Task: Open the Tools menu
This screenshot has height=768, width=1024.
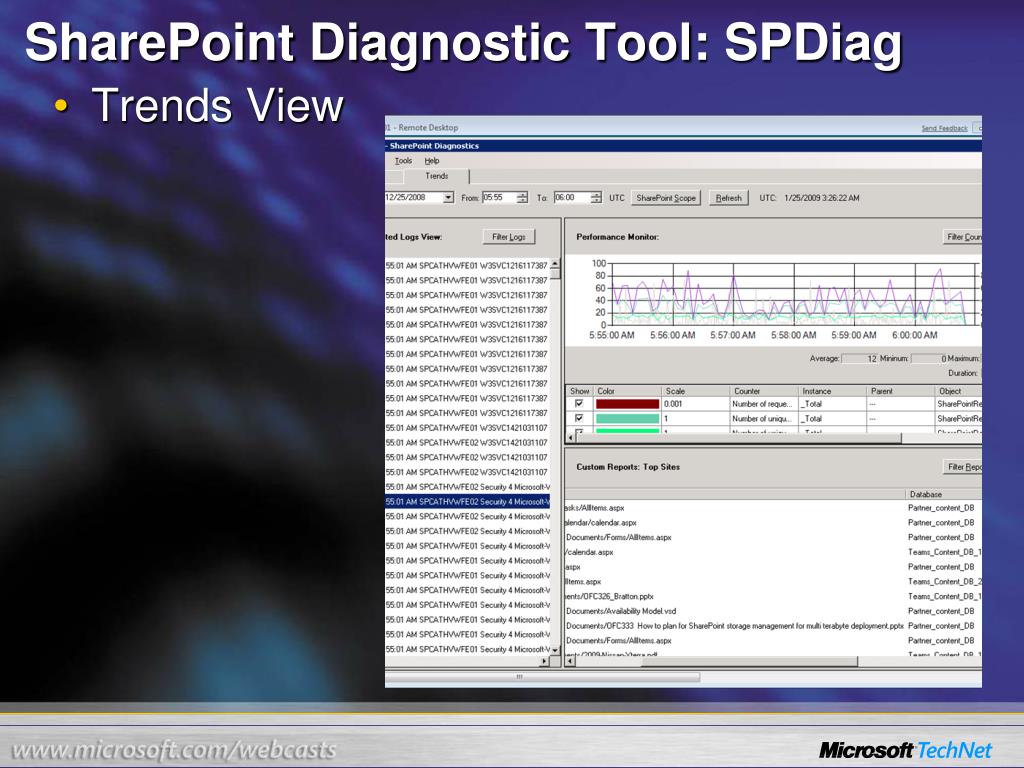Action: click(403, 161)
